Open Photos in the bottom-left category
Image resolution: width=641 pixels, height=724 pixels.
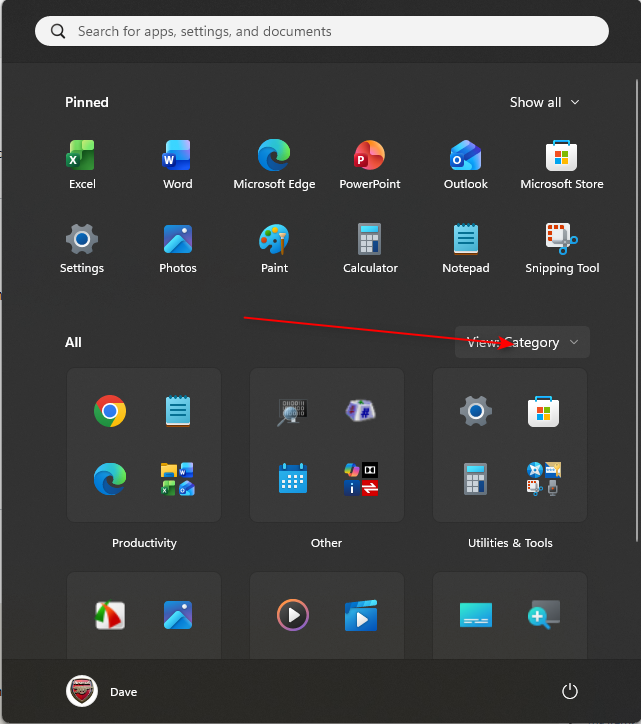pos(178,615)
